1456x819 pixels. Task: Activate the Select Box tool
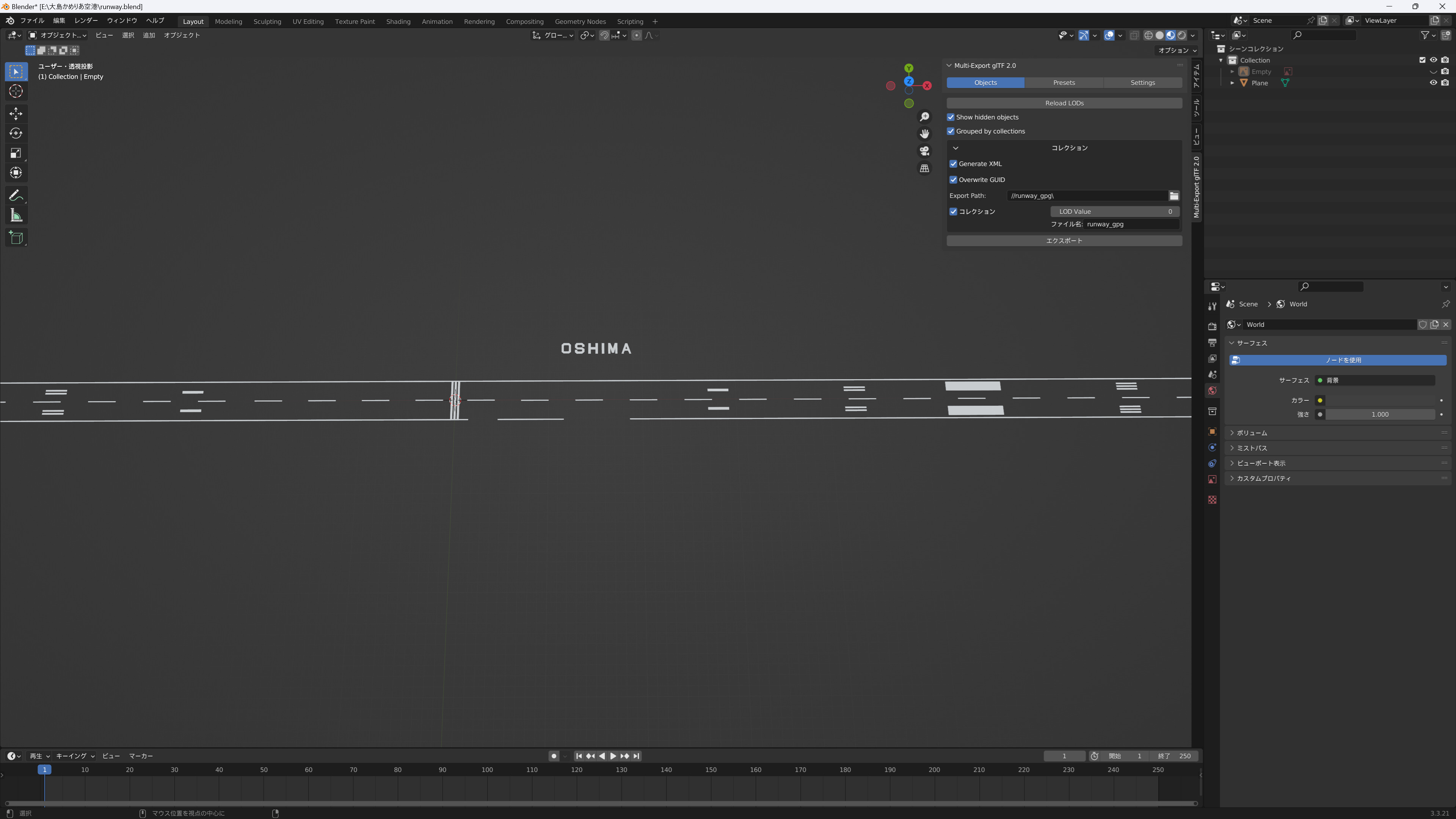point(16,72)
